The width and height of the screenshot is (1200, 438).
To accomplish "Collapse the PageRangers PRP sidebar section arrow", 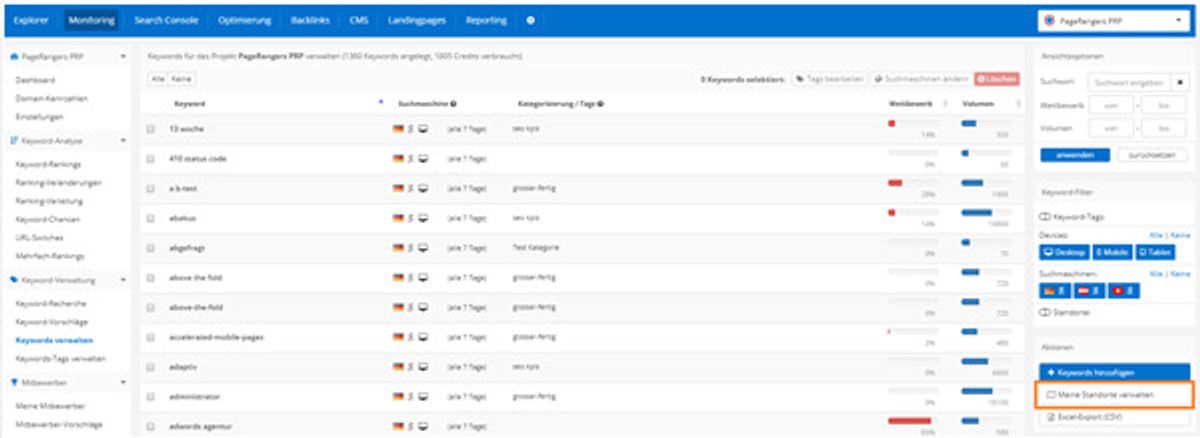I will click(122, 57).
